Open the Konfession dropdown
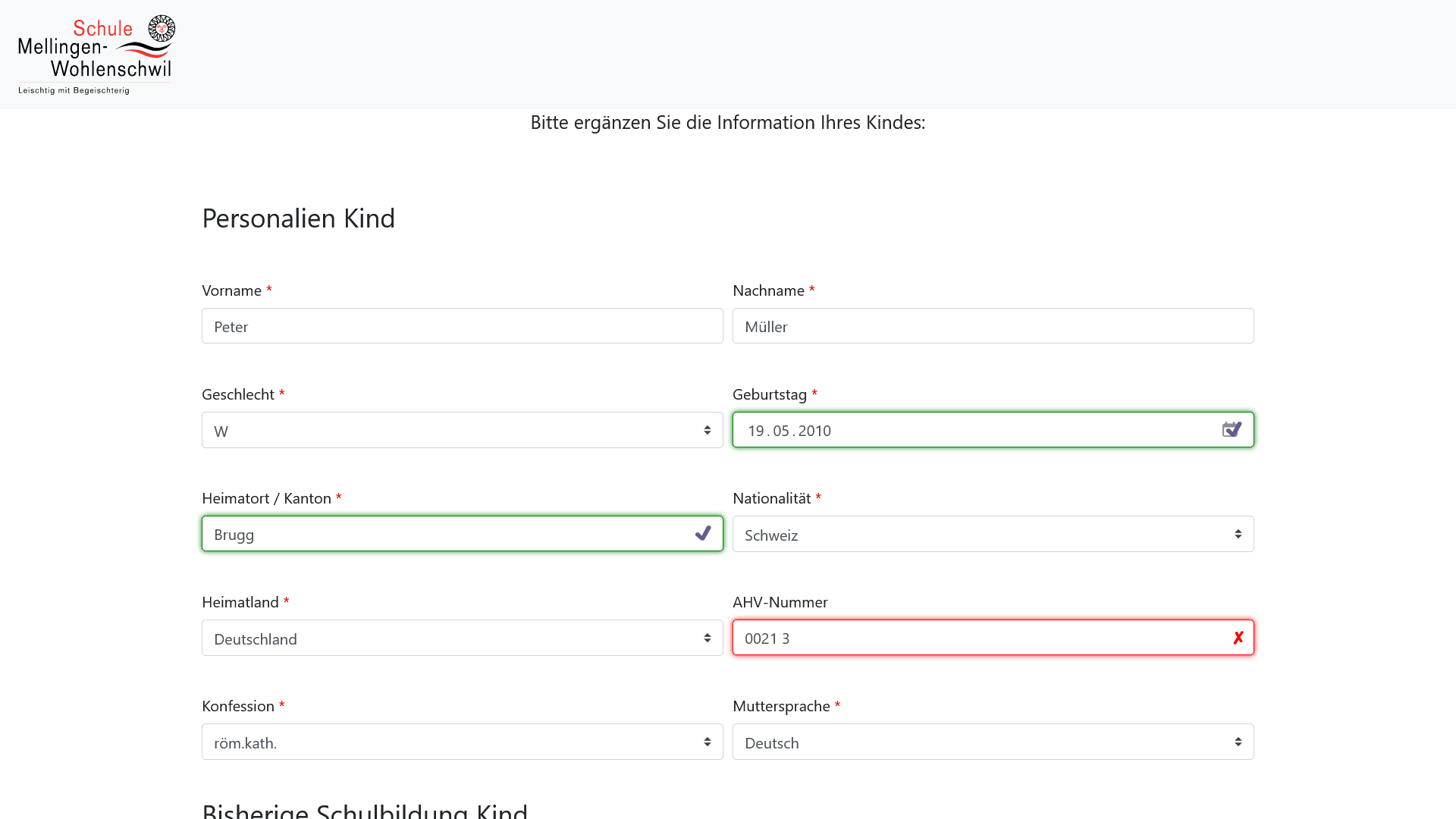Viewport: 1456px width, 819px height. [x=463, y=742]
